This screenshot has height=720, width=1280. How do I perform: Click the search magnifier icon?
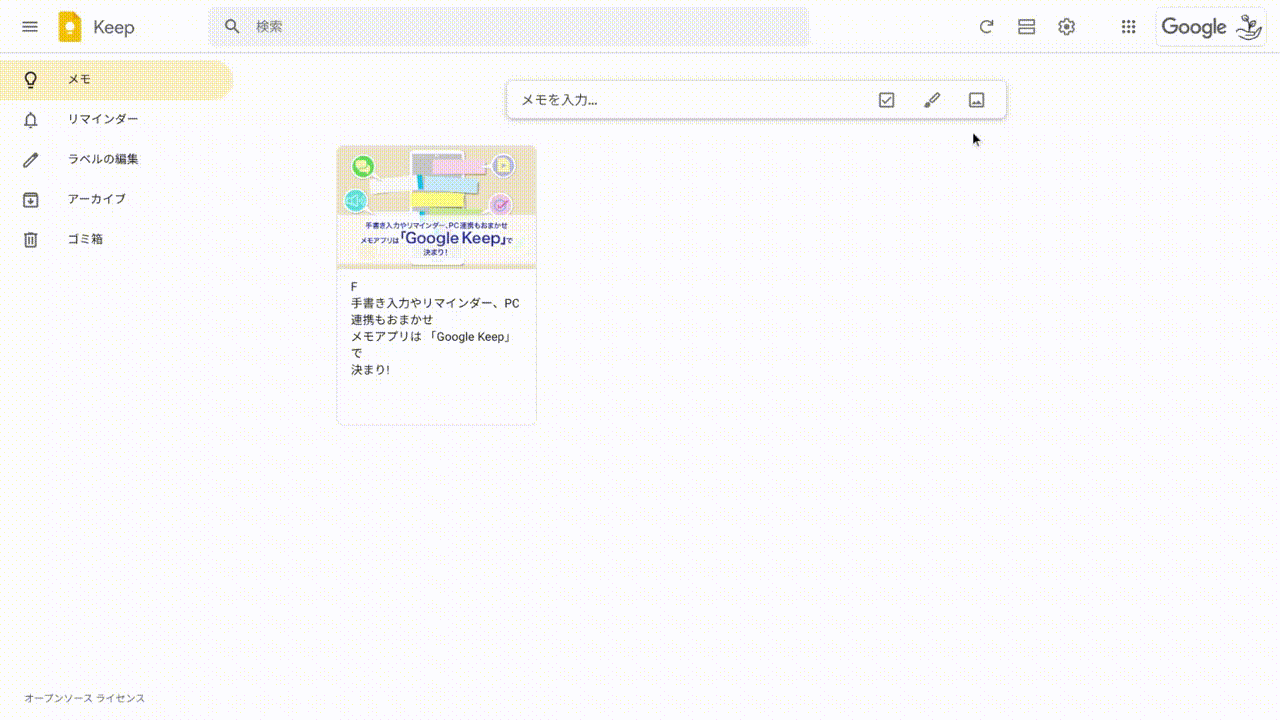click(232, 27)
